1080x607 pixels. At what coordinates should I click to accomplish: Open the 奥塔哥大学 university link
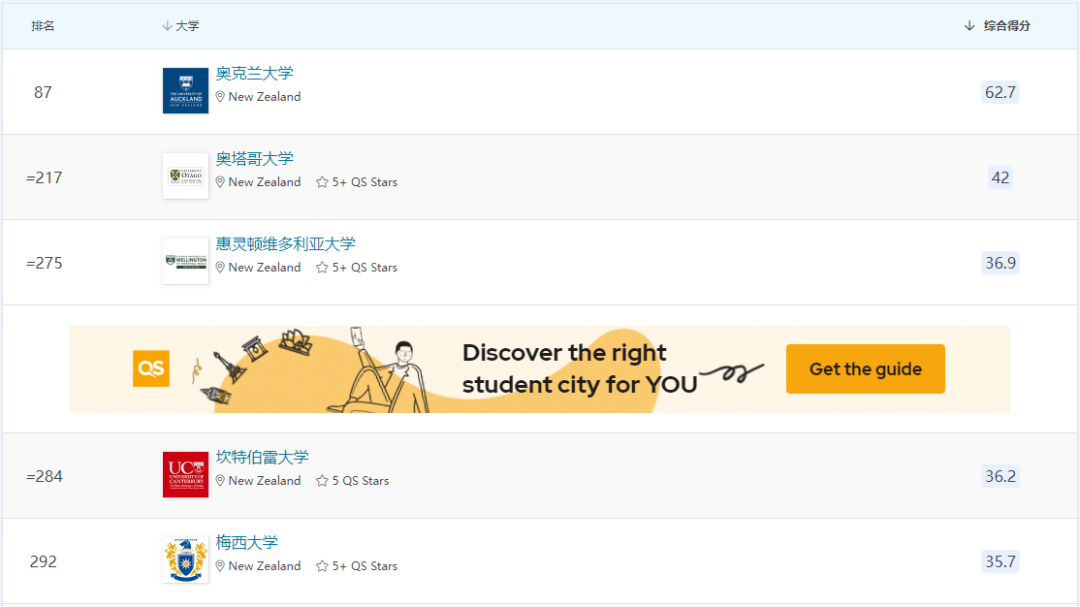coord(254,159)
